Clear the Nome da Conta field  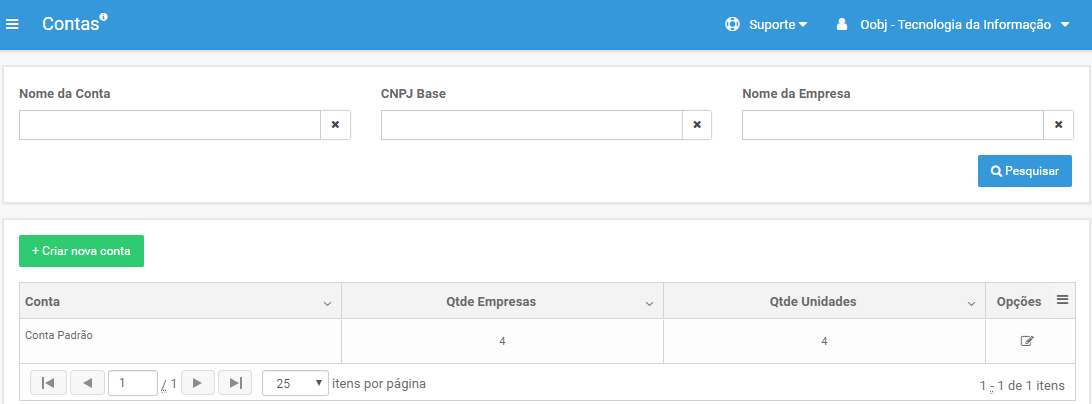[x=335, y=125]
